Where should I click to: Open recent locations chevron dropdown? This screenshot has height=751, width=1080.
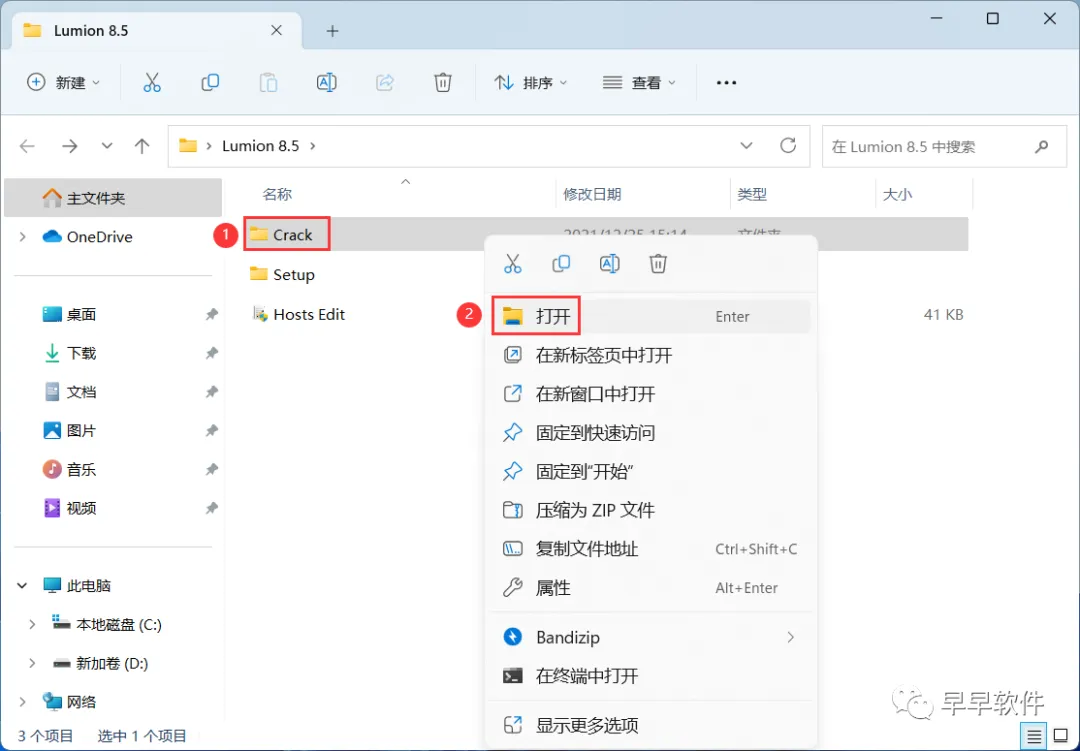(x=107, y=146)
